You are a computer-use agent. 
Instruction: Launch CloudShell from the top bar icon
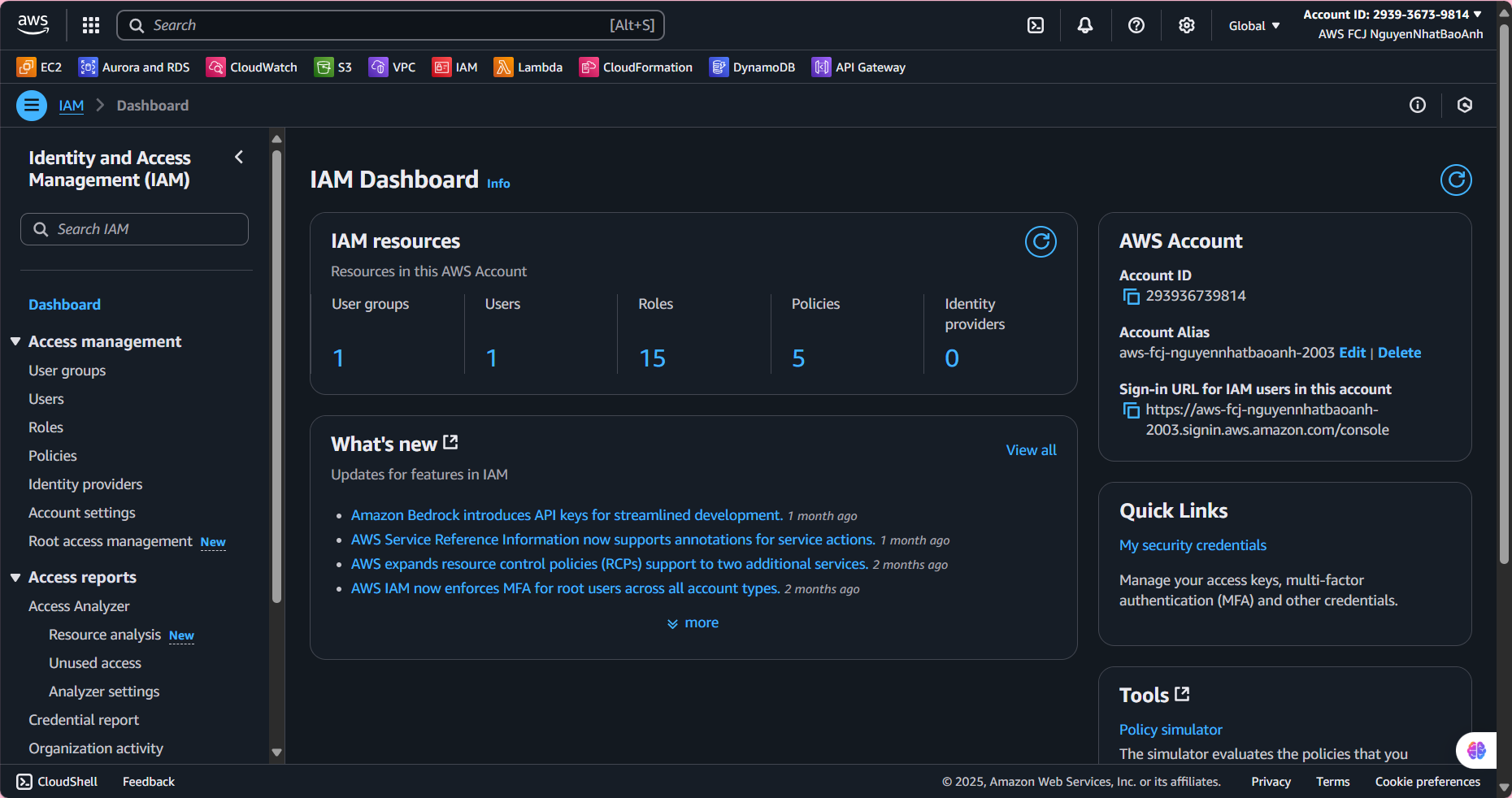[x=1036, y=25]
